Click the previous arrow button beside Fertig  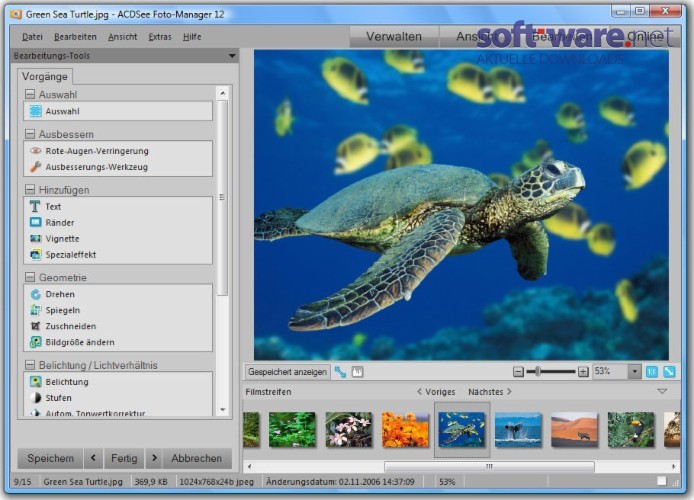pos(93,458)
